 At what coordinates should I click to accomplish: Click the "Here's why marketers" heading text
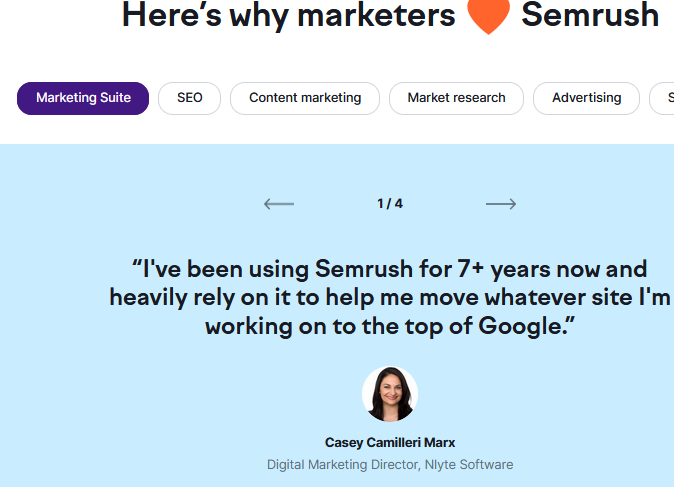[288, 15]
